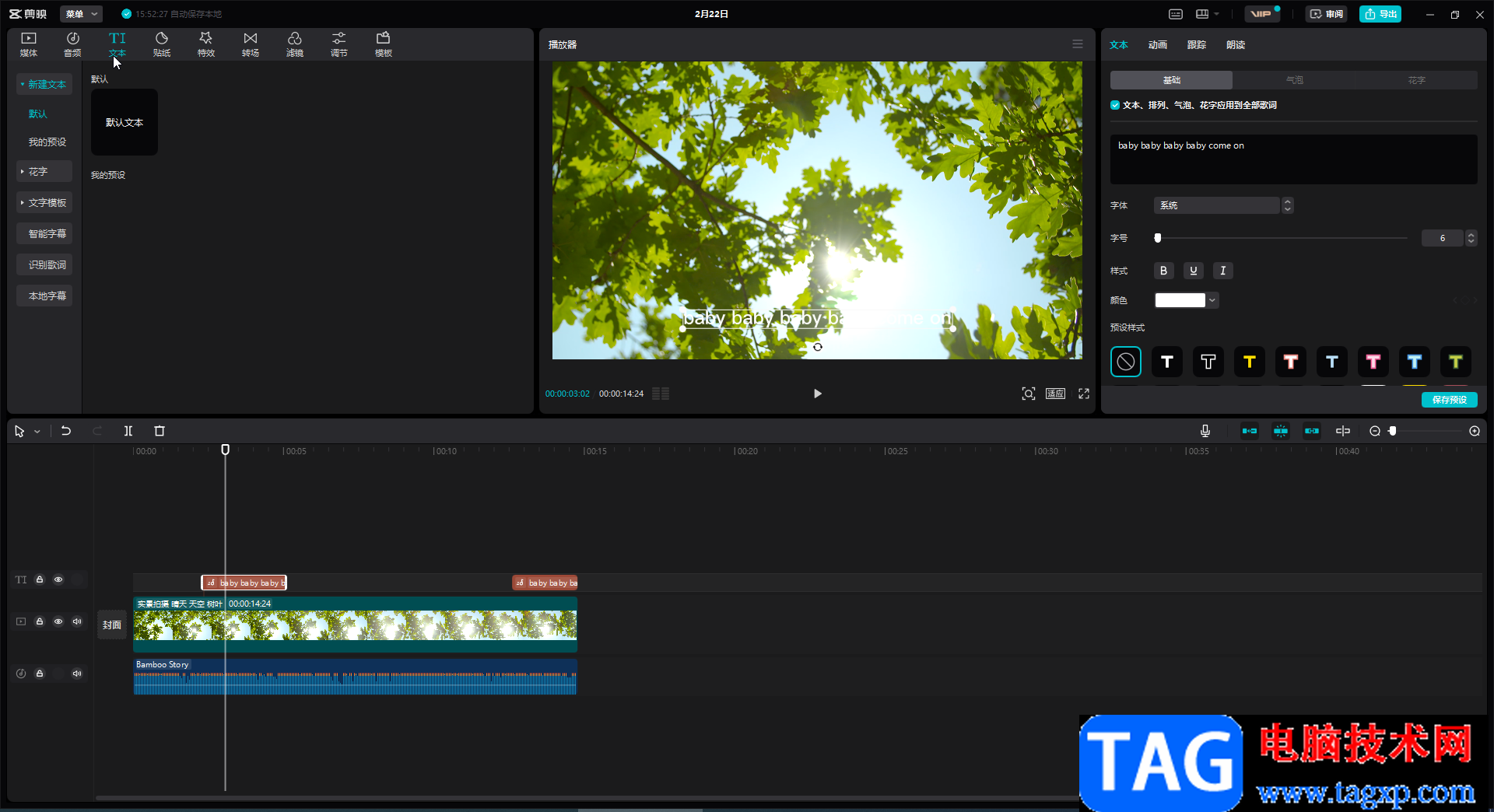Open the 媒体 (Media) panel icon

(x=29, y=44)
